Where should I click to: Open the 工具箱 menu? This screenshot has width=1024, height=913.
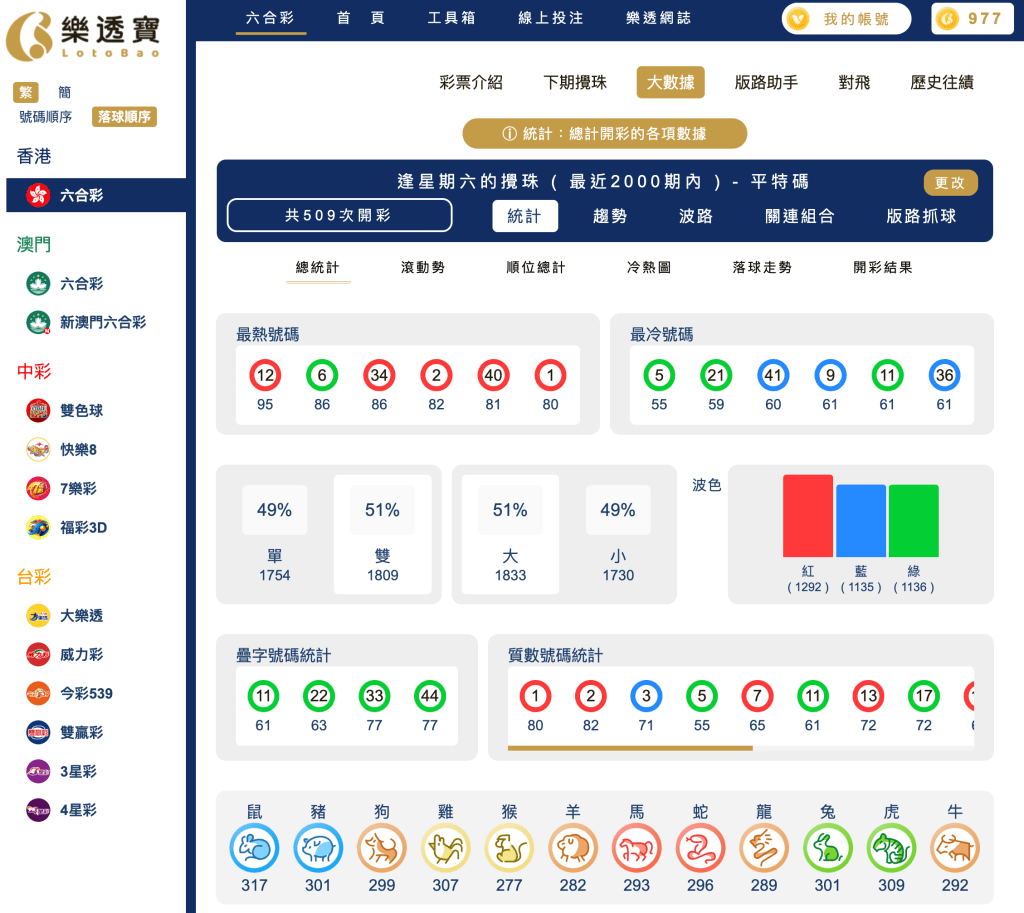(x=451, y=17)
